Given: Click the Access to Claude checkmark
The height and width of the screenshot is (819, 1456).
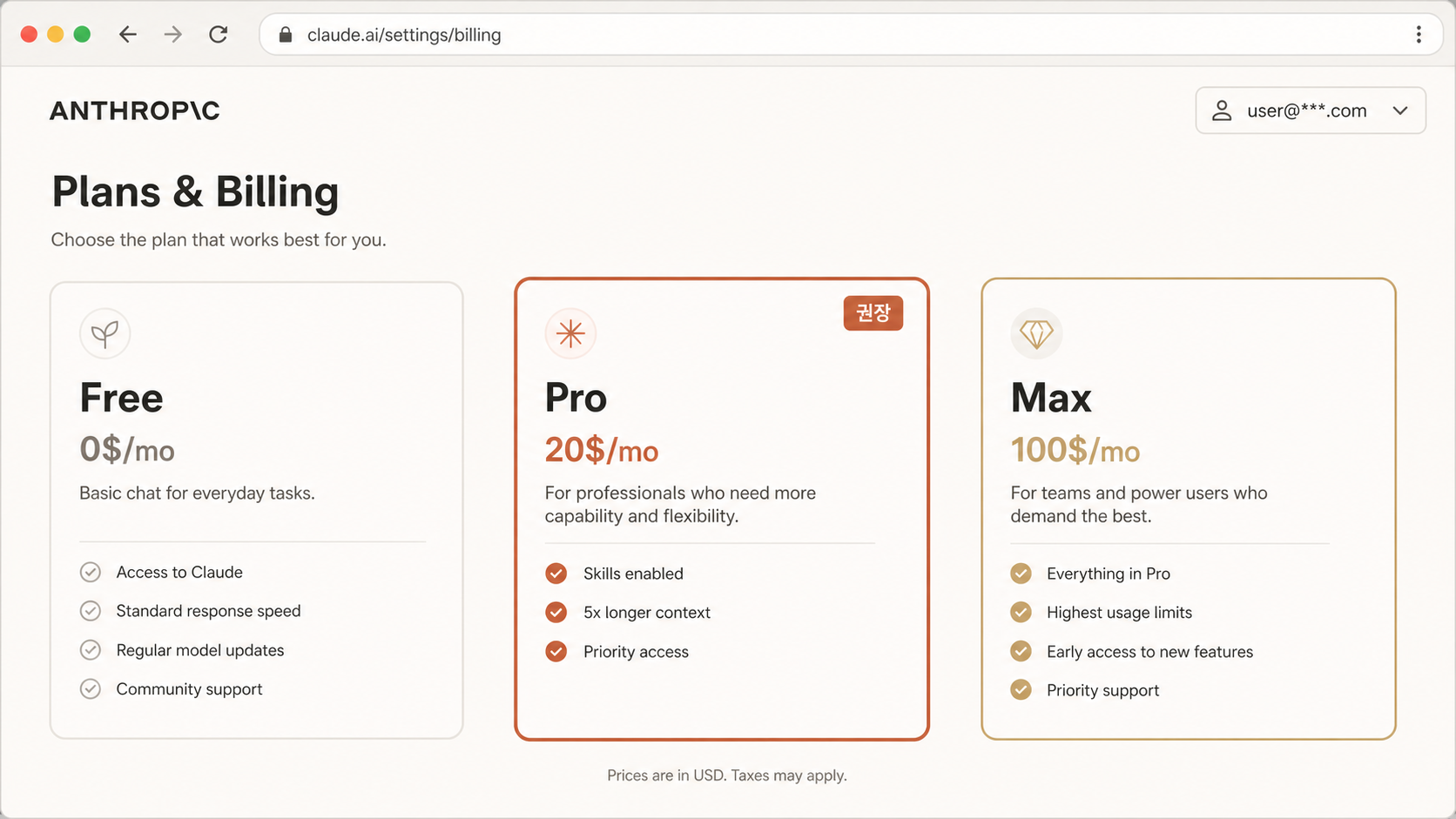Looking at the screenshot, I should [91, 572].
